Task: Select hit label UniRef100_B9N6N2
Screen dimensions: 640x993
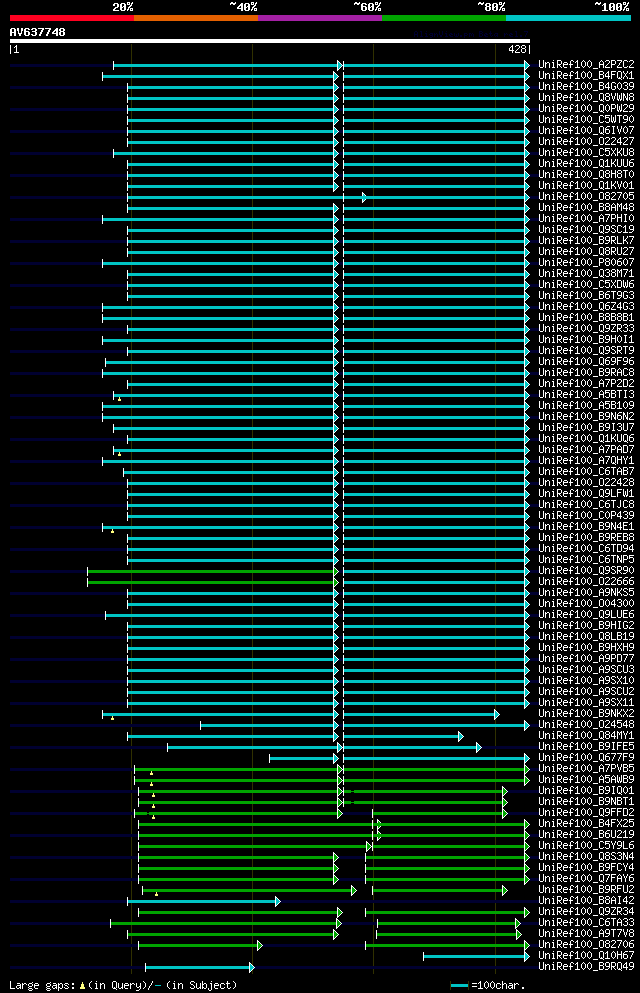Action: [x=586, y=417]
